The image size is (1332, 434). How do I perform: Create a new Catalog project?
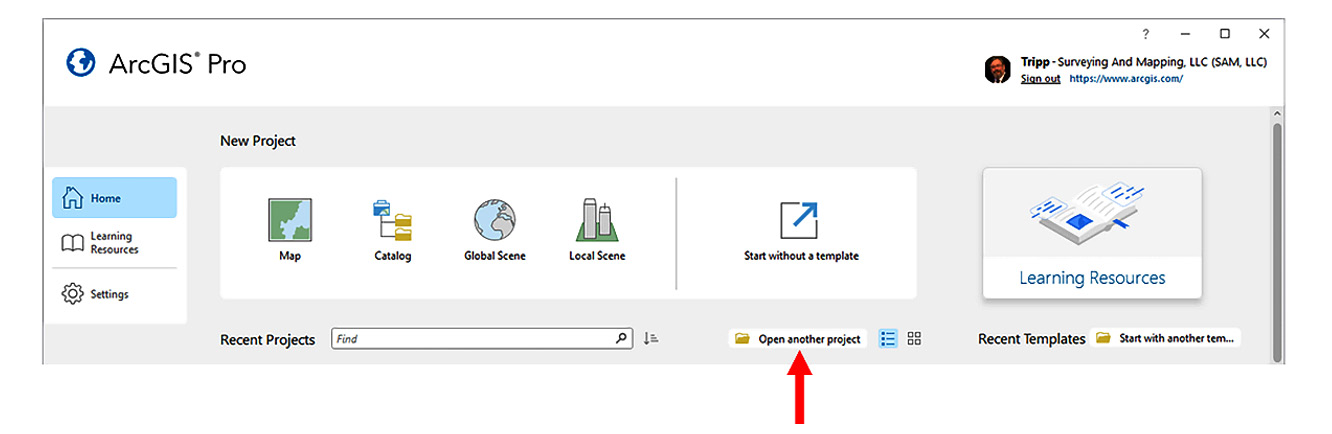[x=392, y=230]
